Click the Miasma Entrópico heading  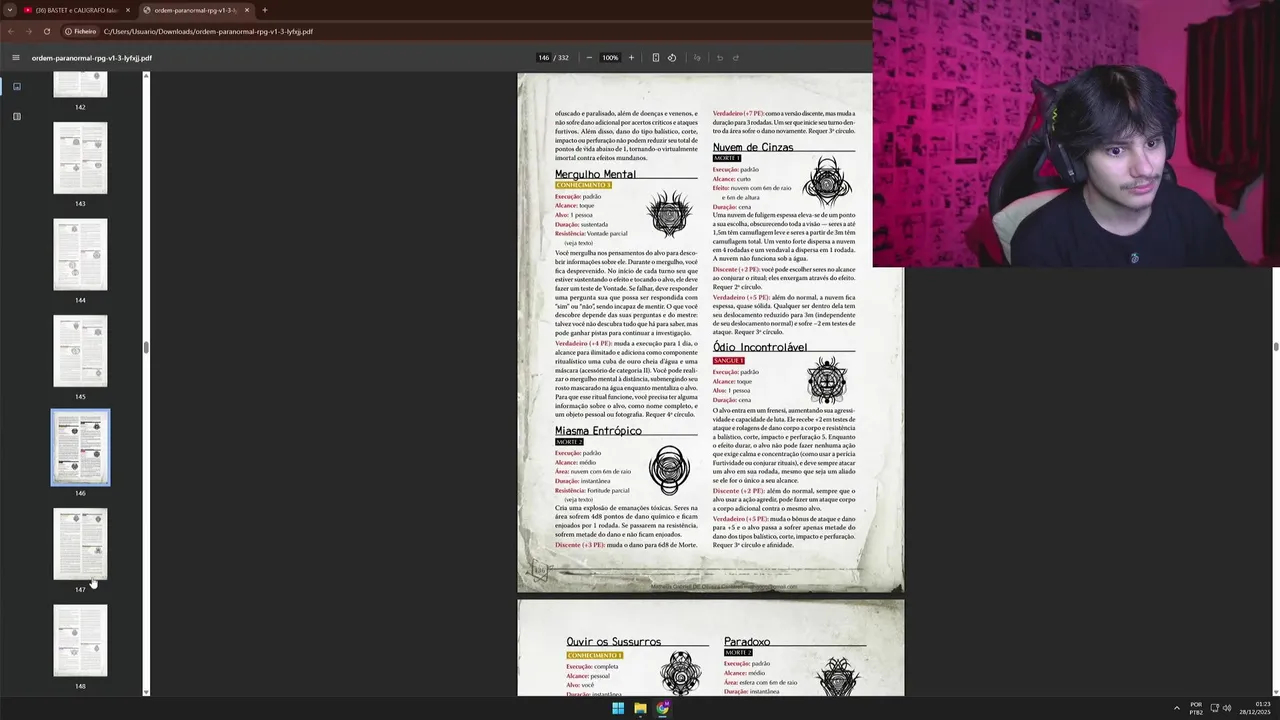[598, 431]
